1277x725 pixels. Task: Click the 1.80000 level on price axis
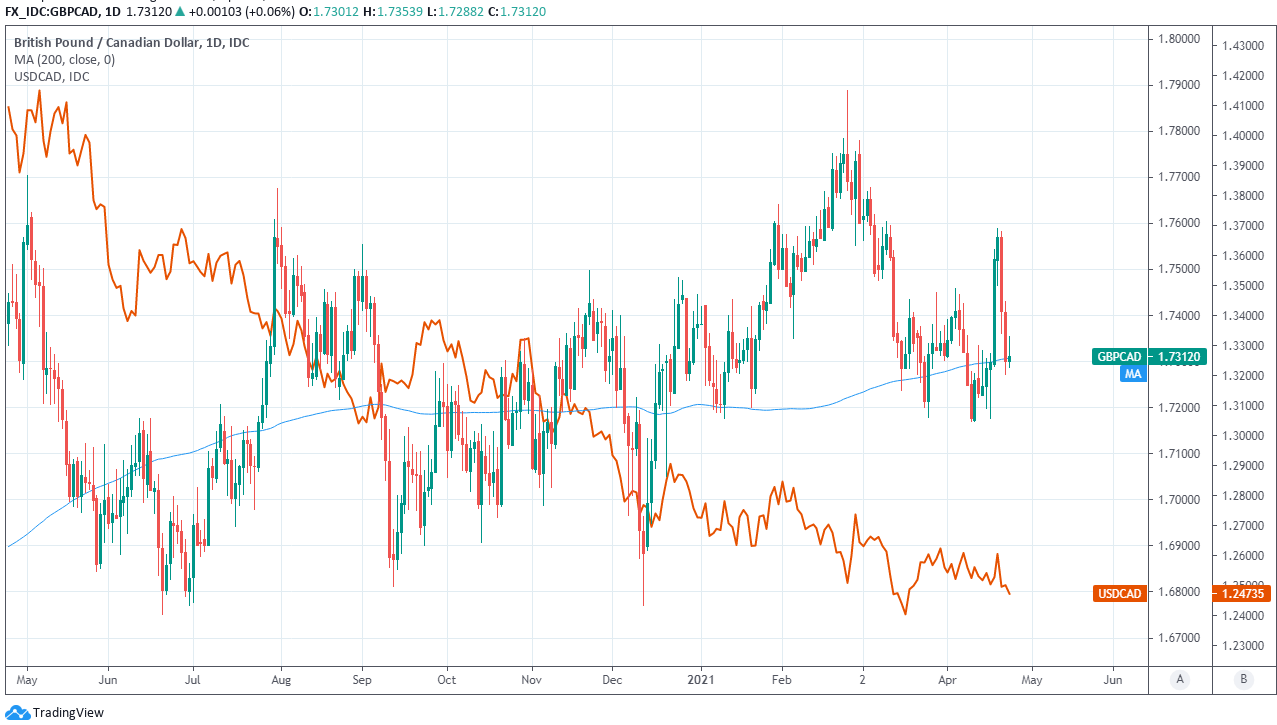click(1178, 39)
